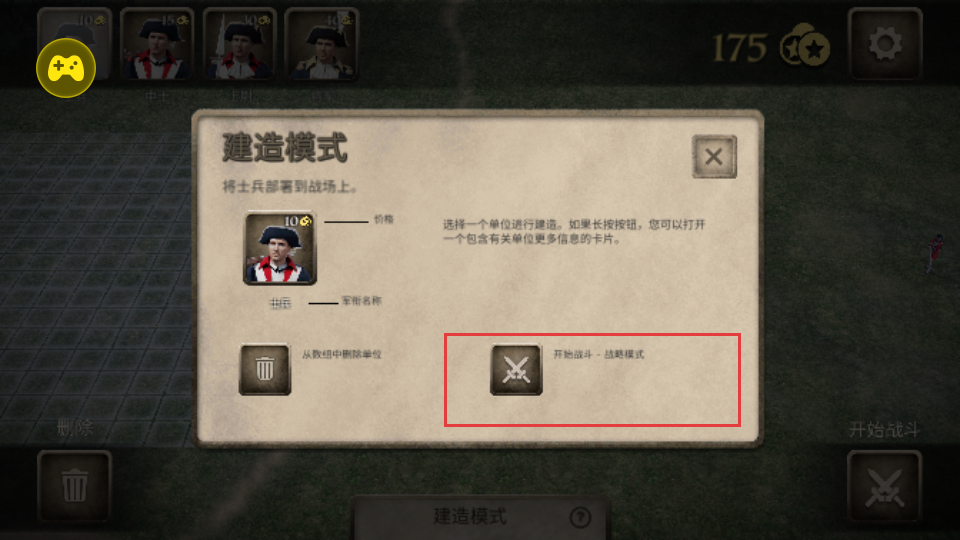
Task: Click the 175 coin balance number
Action: (739, 48)
